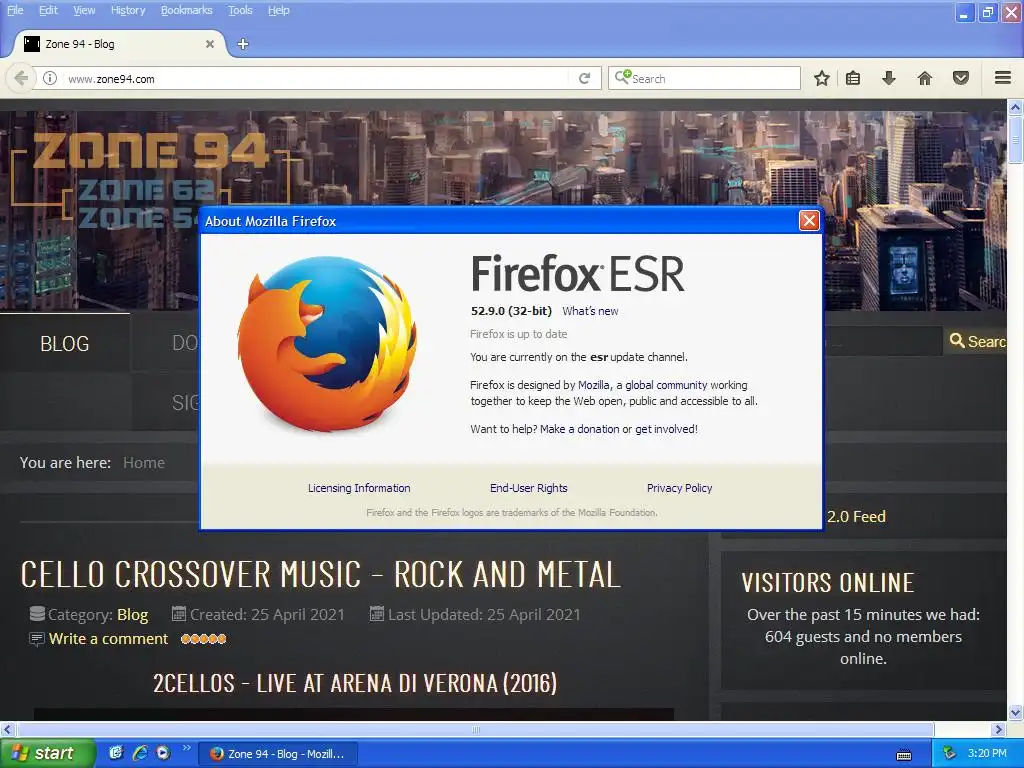Click the vertical scrollbar up arrow
1024x768 pixels.
tap(1015, 106)
